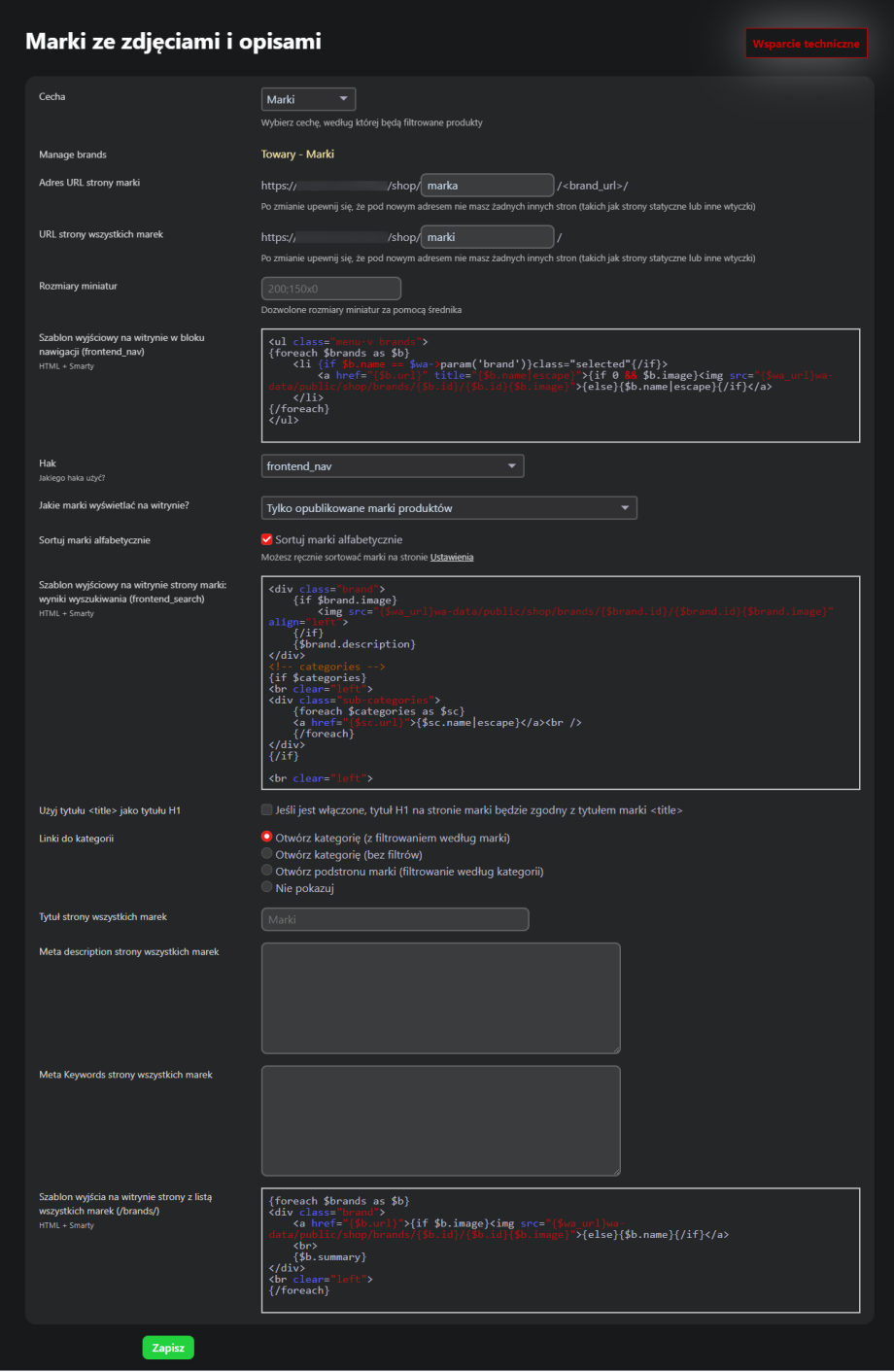Choose 'Otwórz podstronę marki' radio option

point(267,871)
